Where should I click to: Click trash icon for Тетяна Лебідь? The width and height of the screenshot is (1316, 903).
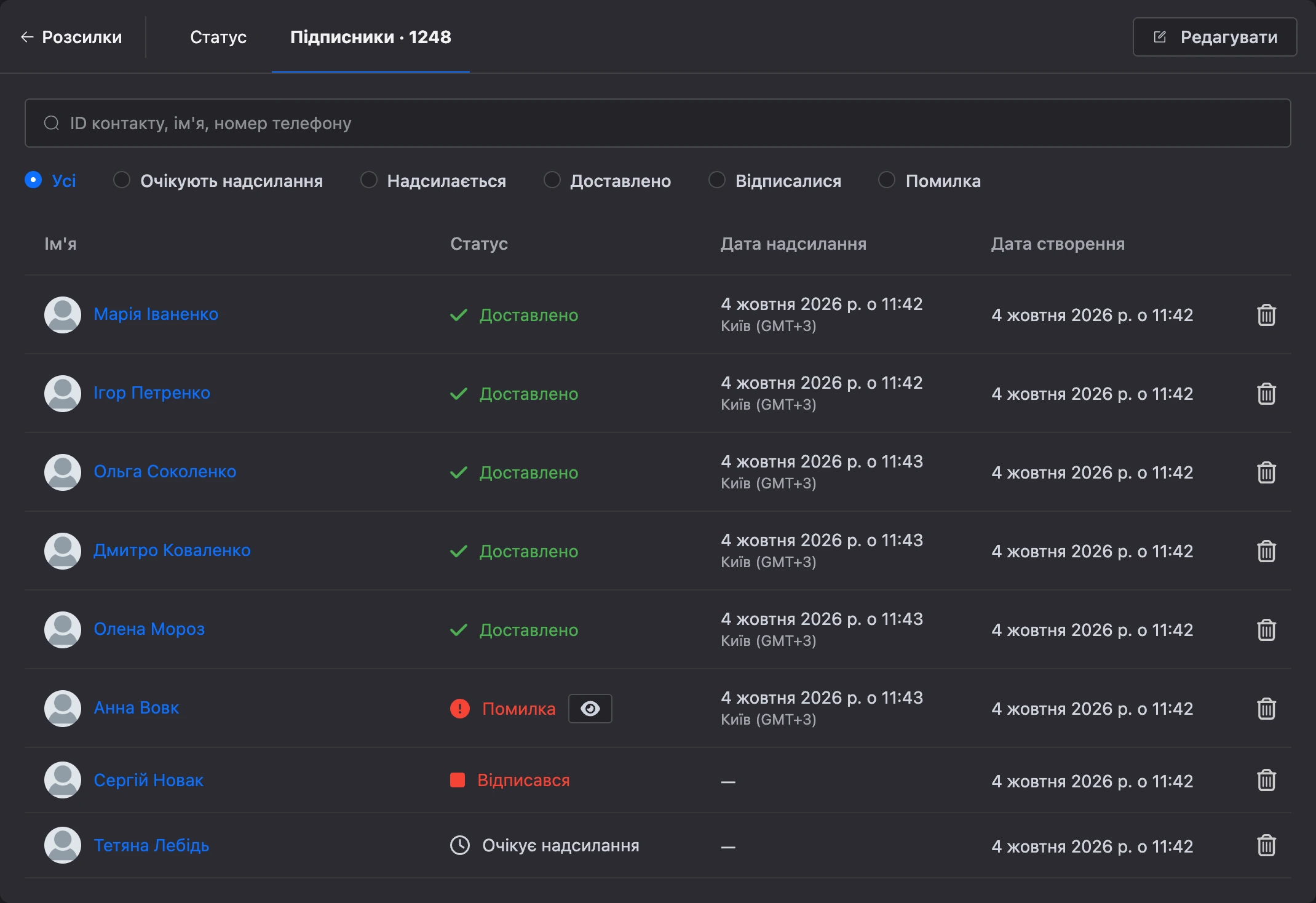coord(1266,845)
